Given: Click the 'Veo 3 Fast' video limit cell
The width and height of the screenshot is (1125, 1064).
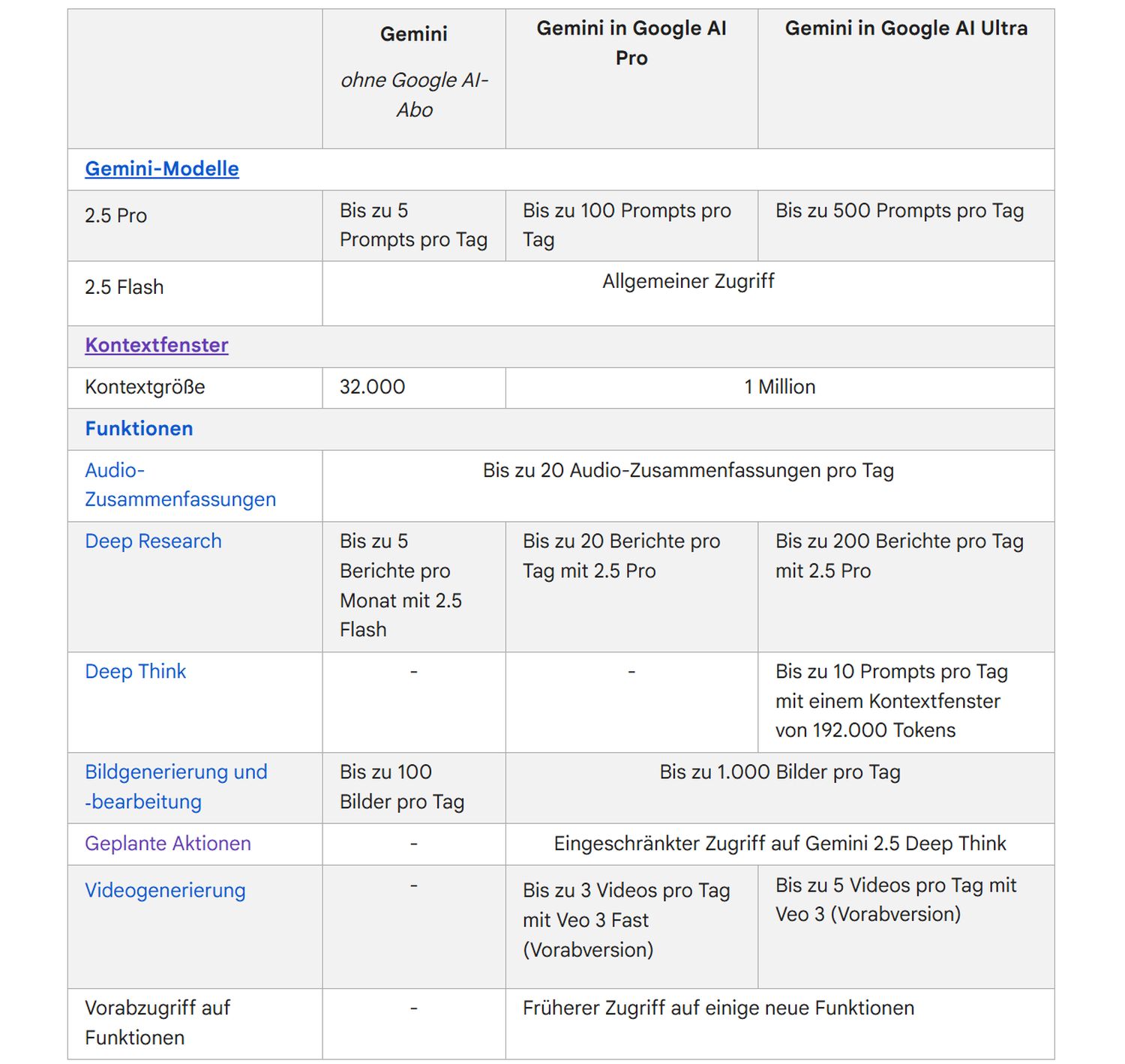Looking at the screenshot, I should coord(626,920).
